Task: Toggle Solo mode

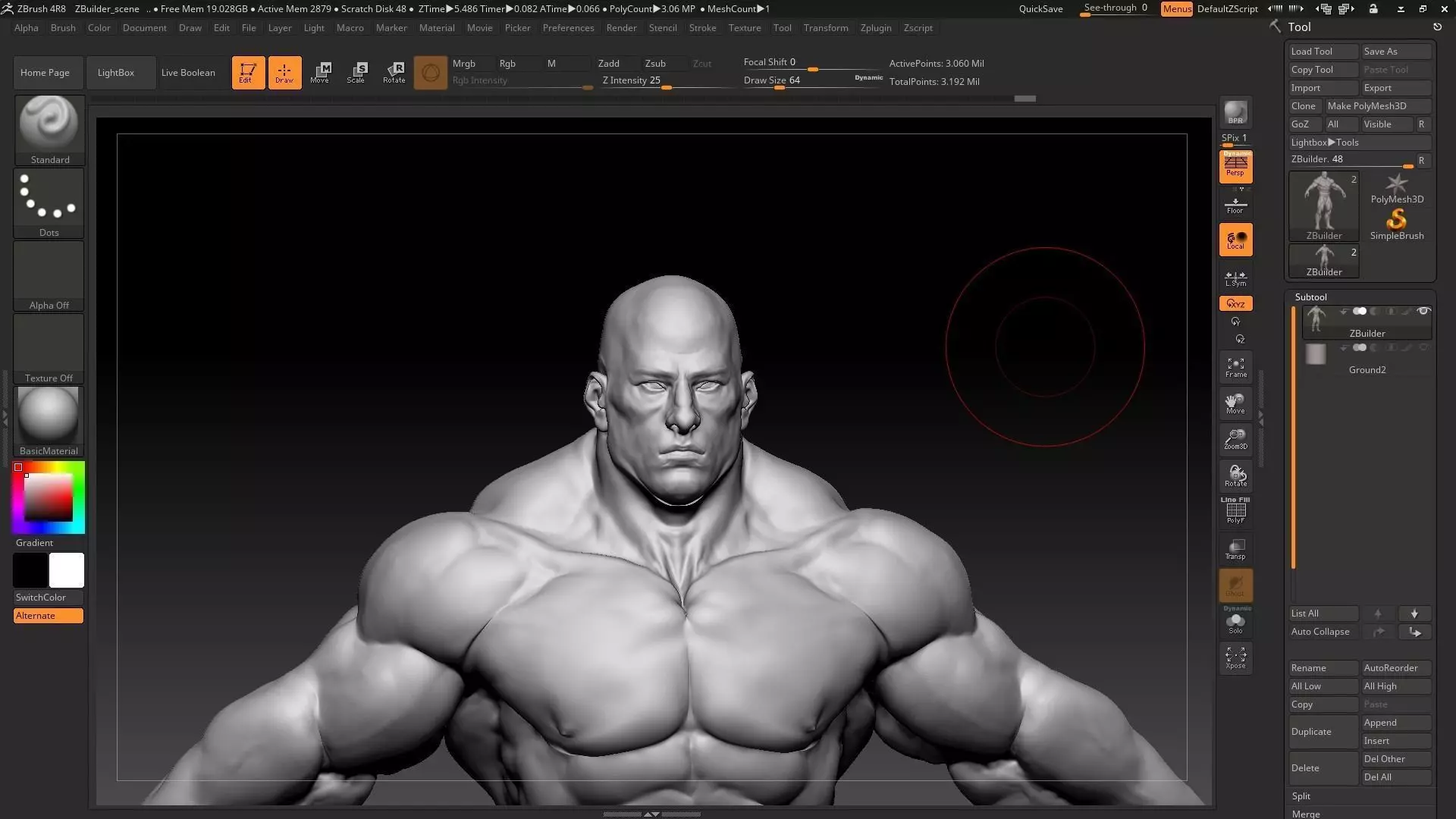Action: (x=1235, y=622)
